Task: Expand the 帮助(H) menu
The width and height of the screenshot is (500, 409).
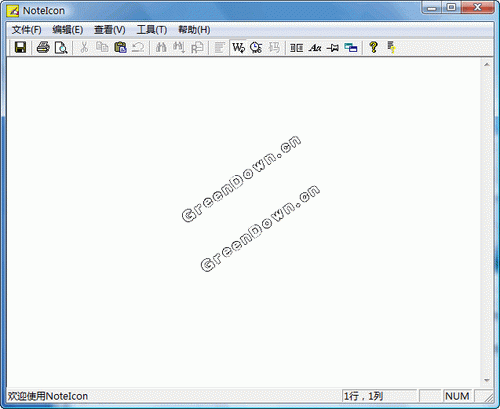Action: 194,30
